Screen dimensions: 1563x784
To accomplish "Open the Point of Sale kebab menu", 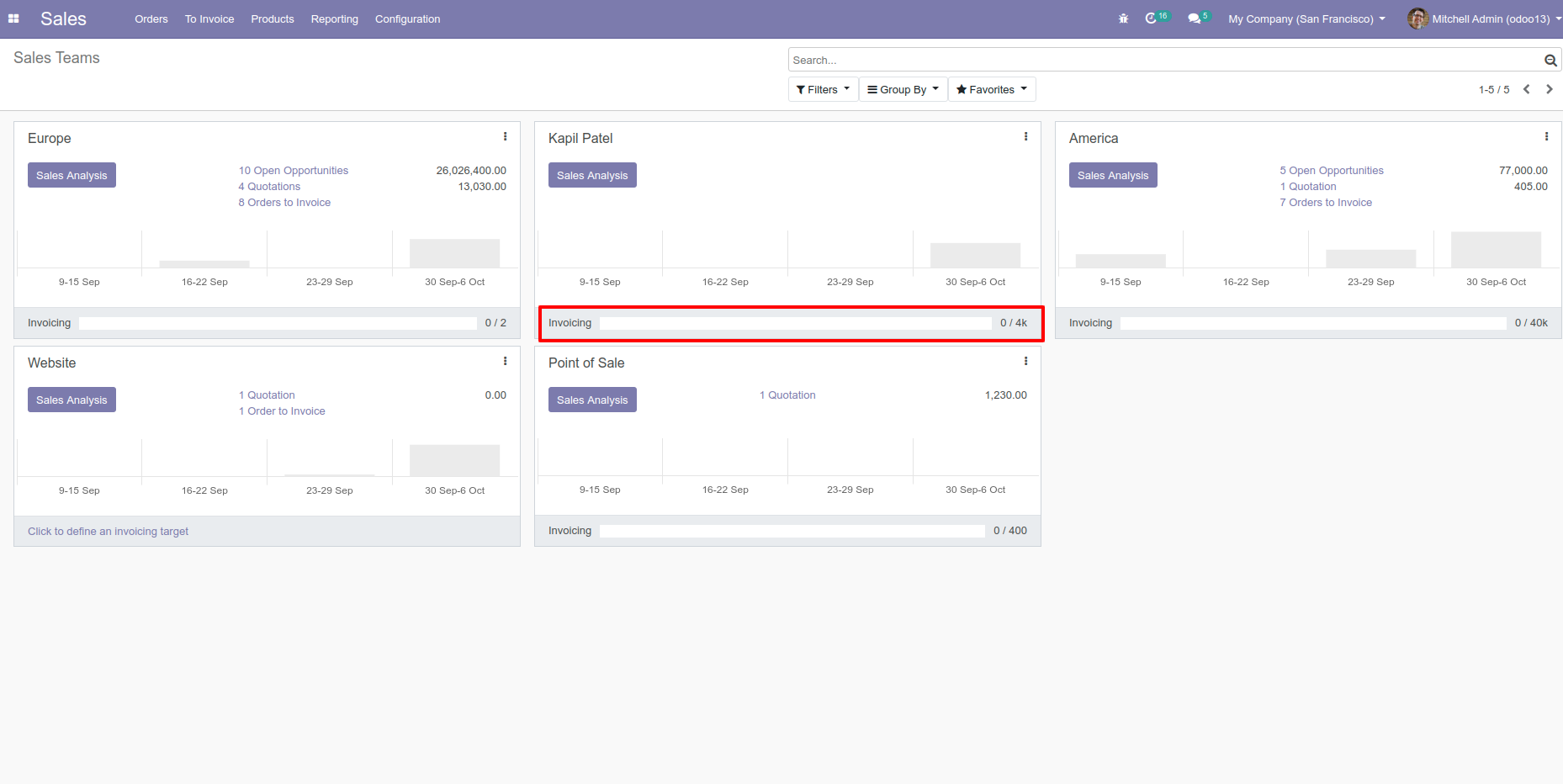I will tap(1025, 361).
